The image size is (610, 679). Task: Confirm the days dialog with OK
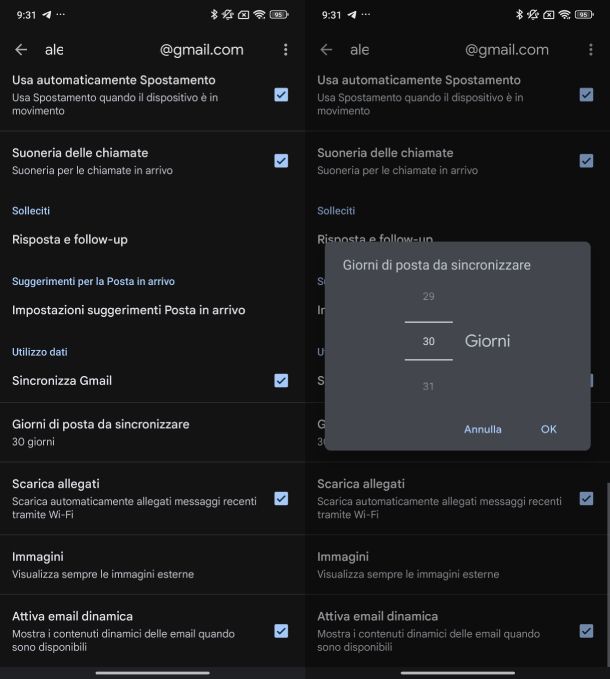pos(548,429)
